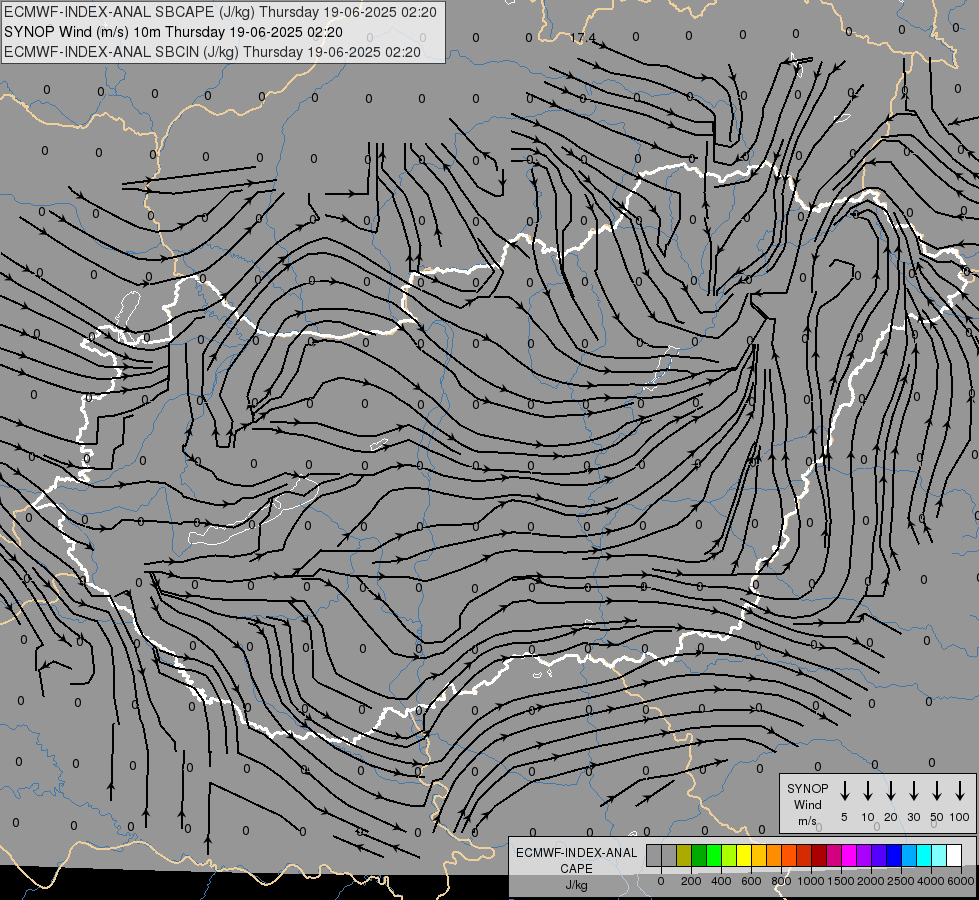
Task: Click the 200 label on the CAPE scale
Action: (x=691, y=881)
